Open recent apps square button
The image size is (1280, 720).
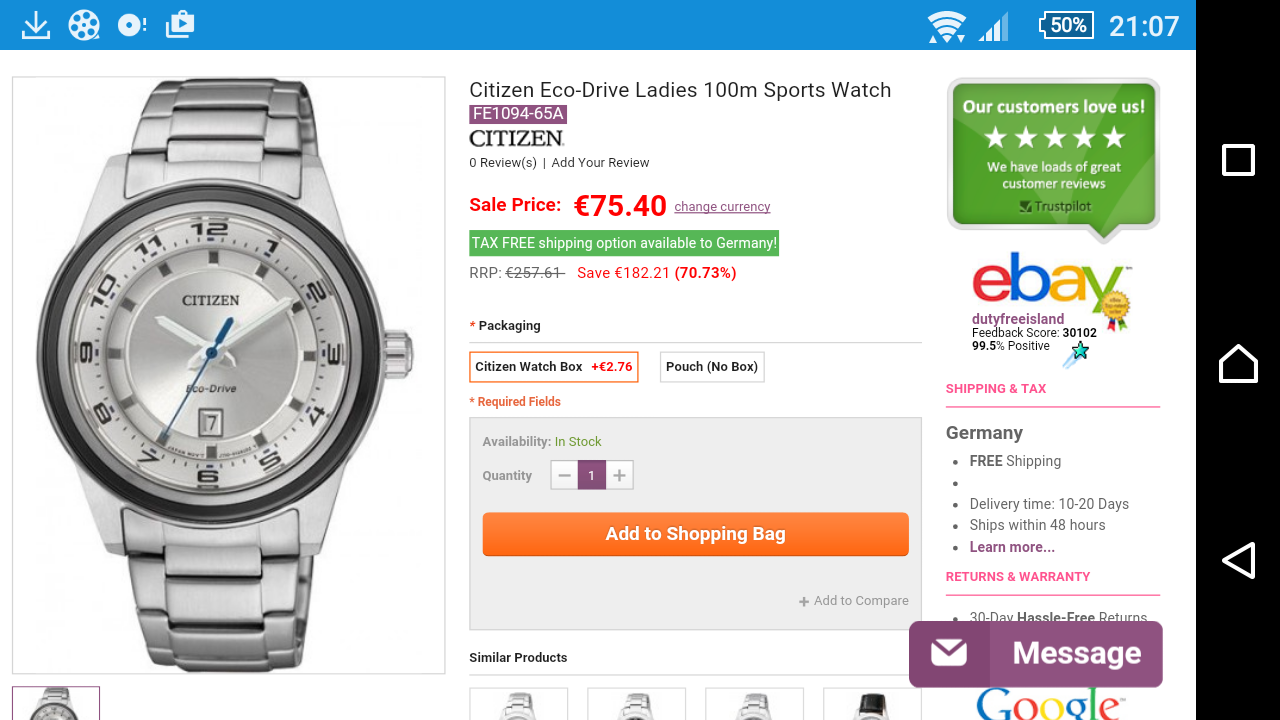[x=1238, y=160]
